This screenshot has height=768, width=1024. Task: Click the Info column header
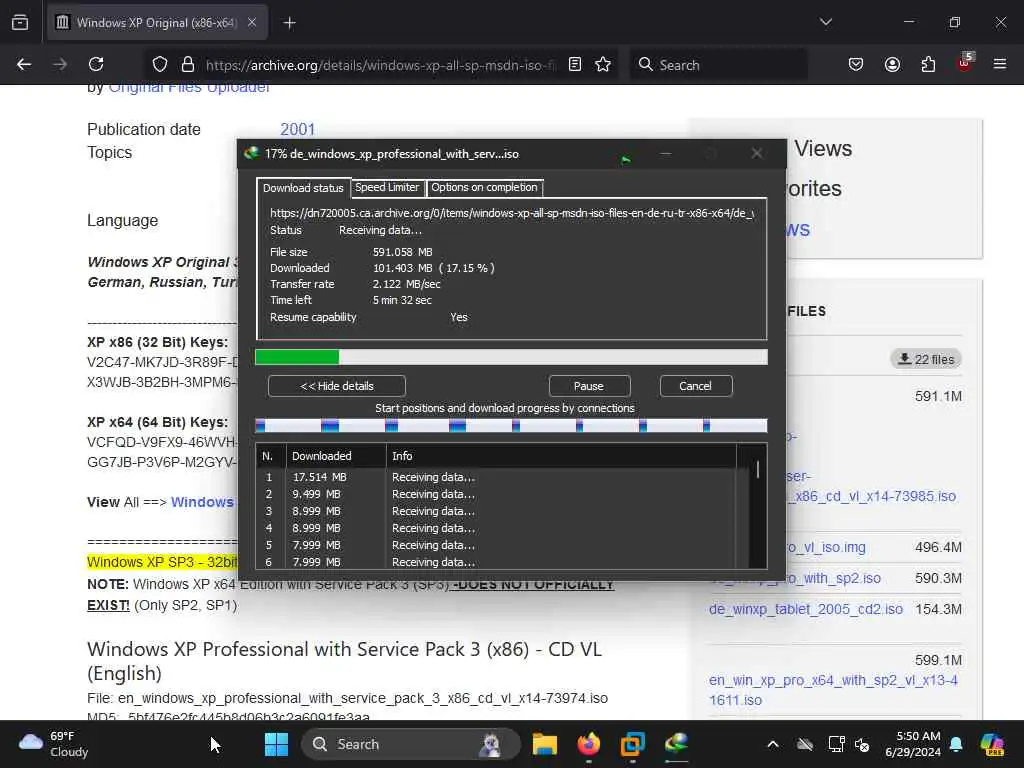pos(562,456)
